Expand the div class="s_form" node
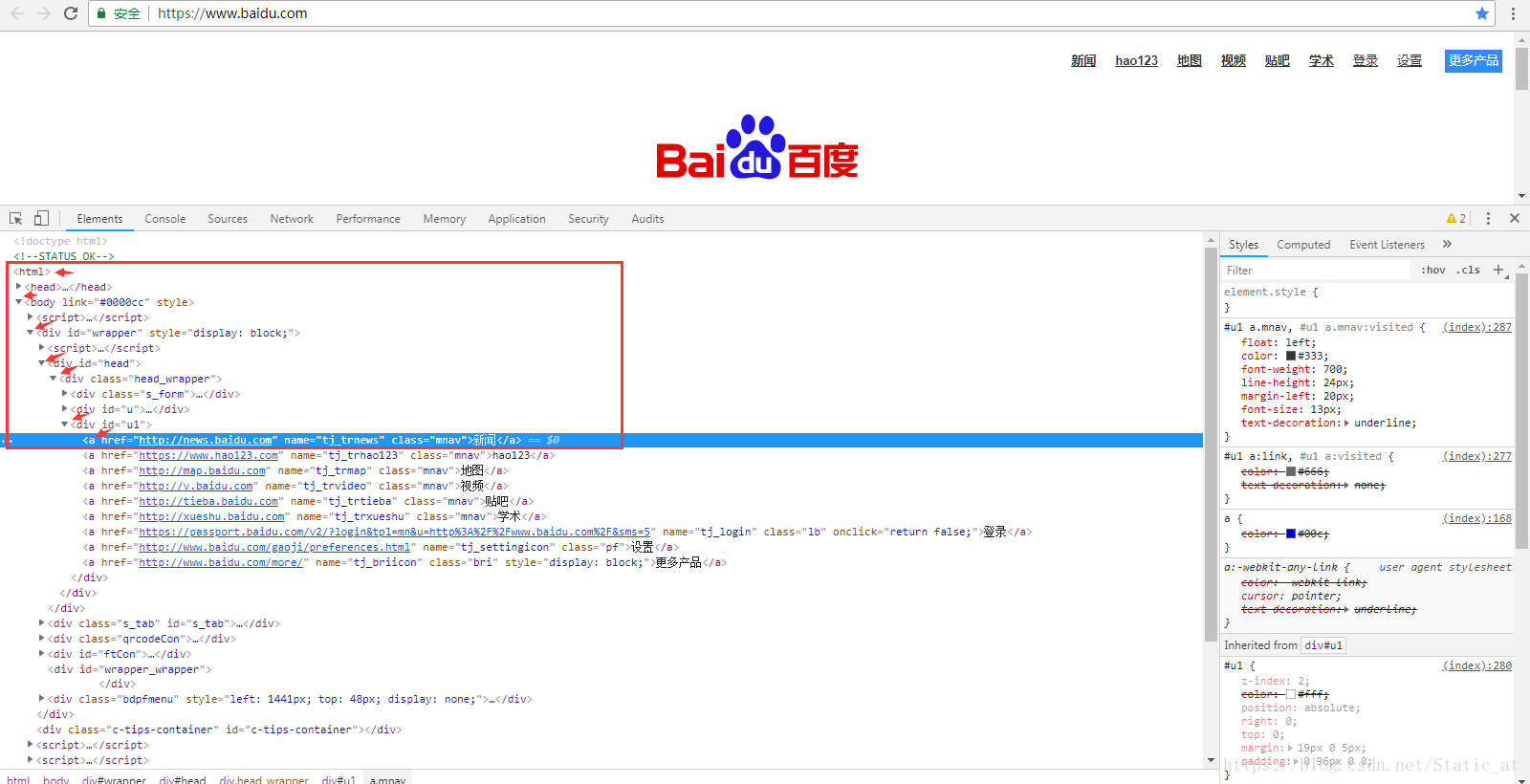 (64, 394)
